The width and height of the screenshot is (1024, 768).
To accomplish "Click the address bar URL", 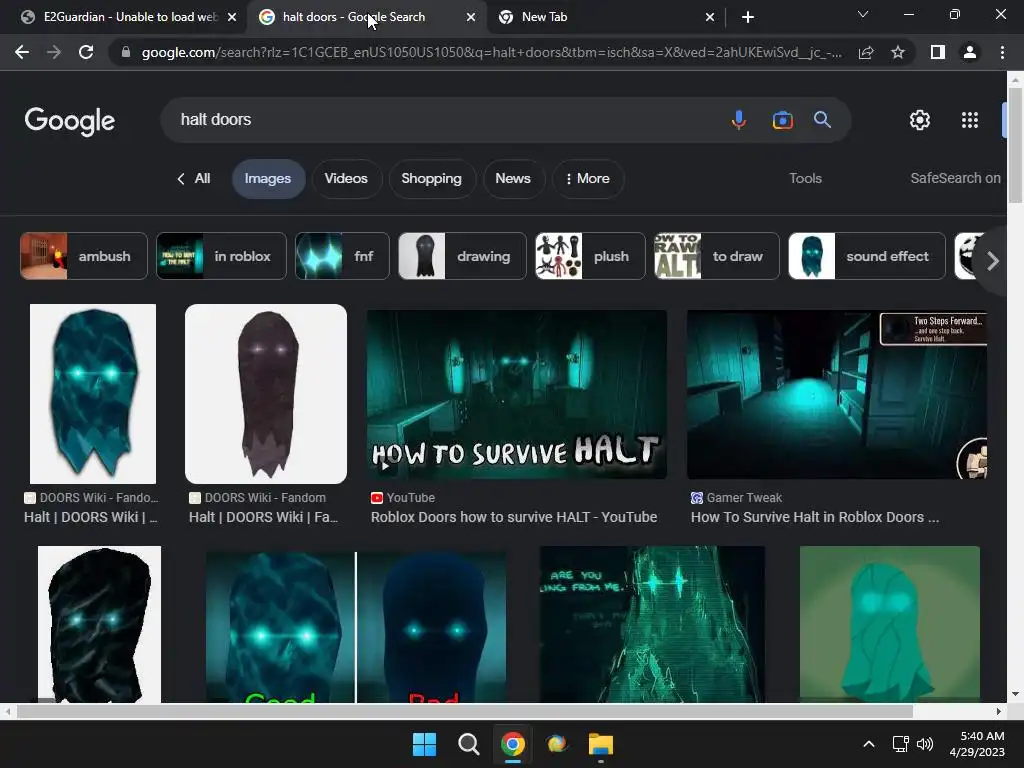I will pyautogui.click(x=491, y=52).
